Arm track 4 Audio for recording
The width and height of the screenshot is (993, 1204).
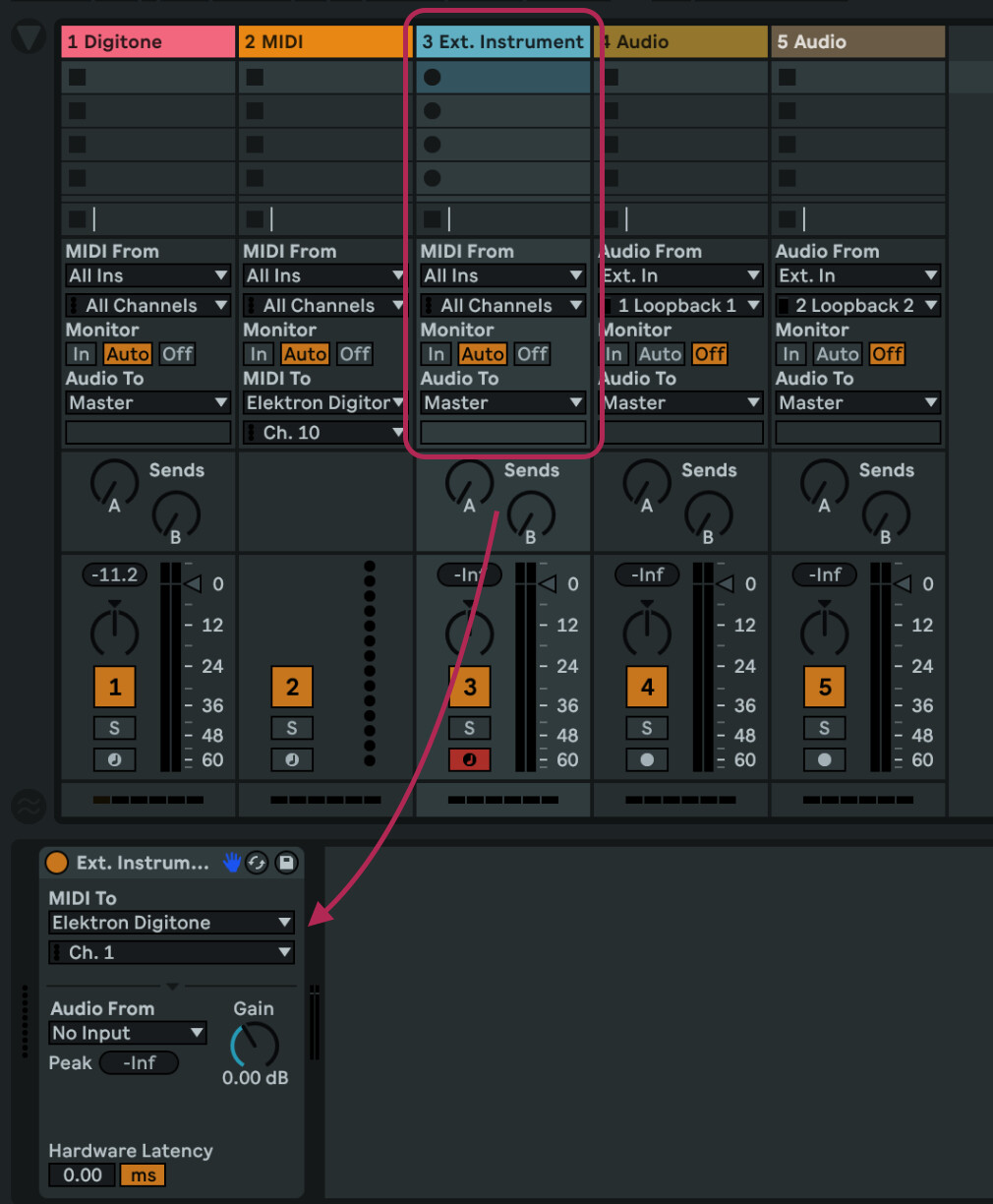(x=647, y=759)
